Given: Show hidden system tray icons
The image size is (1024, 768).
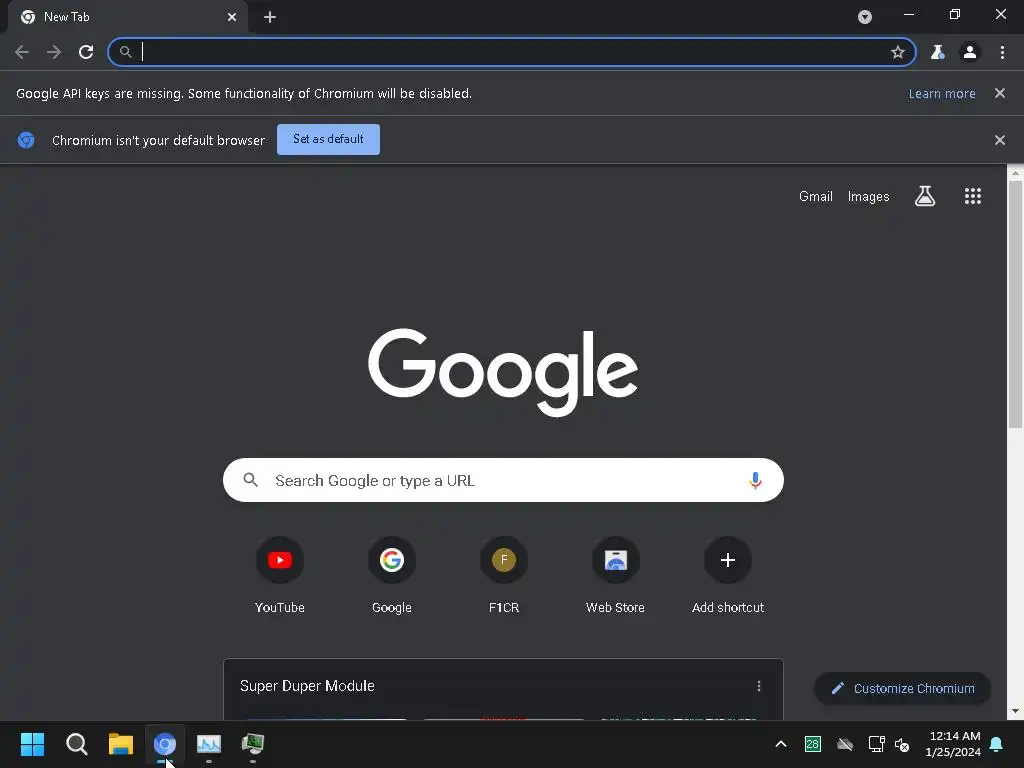Looking at the screenshot, I should point(780,744).
